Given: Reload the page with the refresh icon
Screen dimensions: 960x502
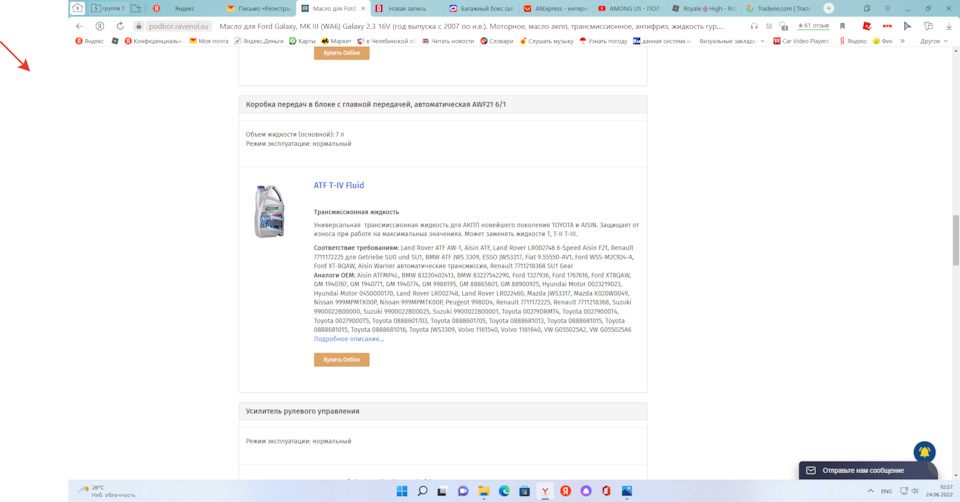Looking at the screenshot, I should pos(120,26).
